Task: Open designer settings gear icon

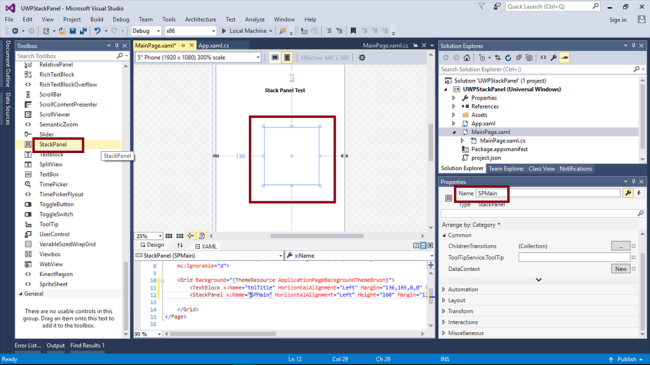Action: (362, 58)
